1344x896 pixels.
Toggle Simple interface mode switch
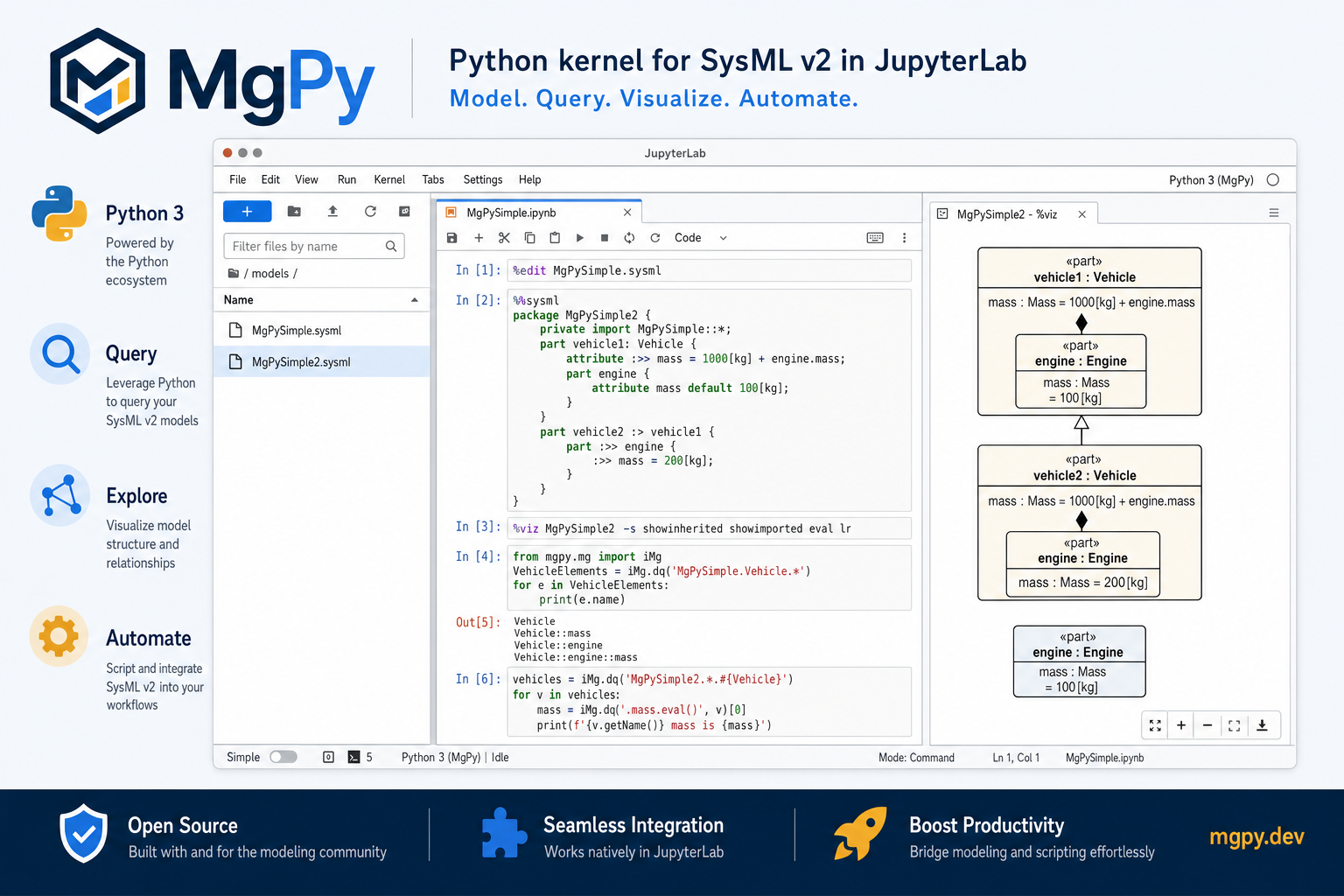click(283, 757)
